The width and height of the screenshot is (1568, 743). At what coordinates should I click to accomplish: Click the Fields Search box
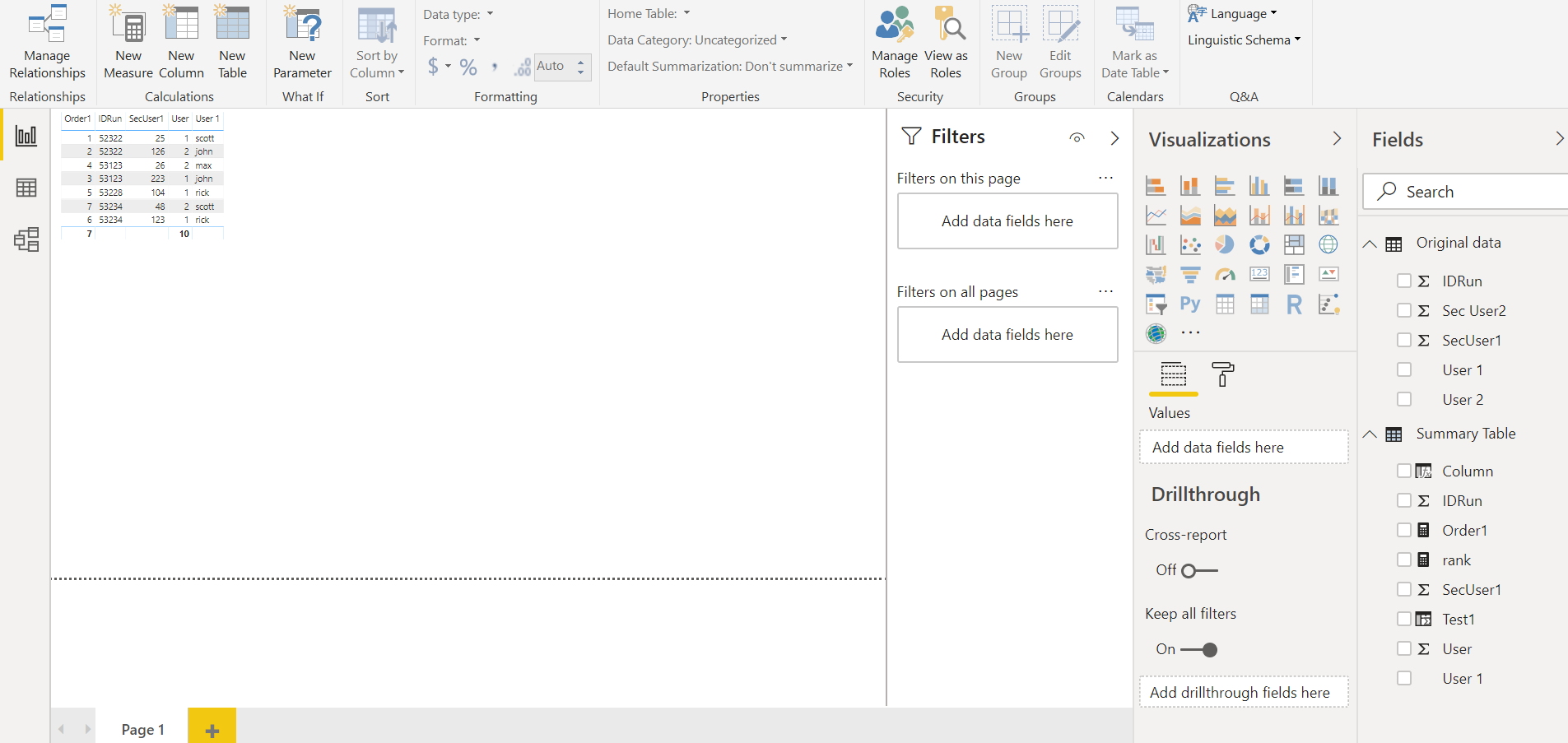tap(1465, 192)
